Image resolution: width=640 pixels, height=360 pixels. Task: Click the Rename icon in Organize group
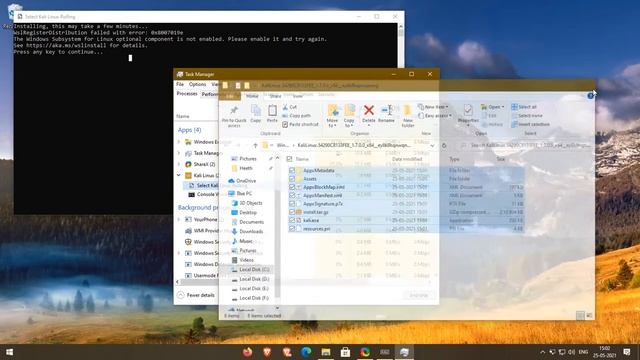pyautogui.click(x=386, y=110)
